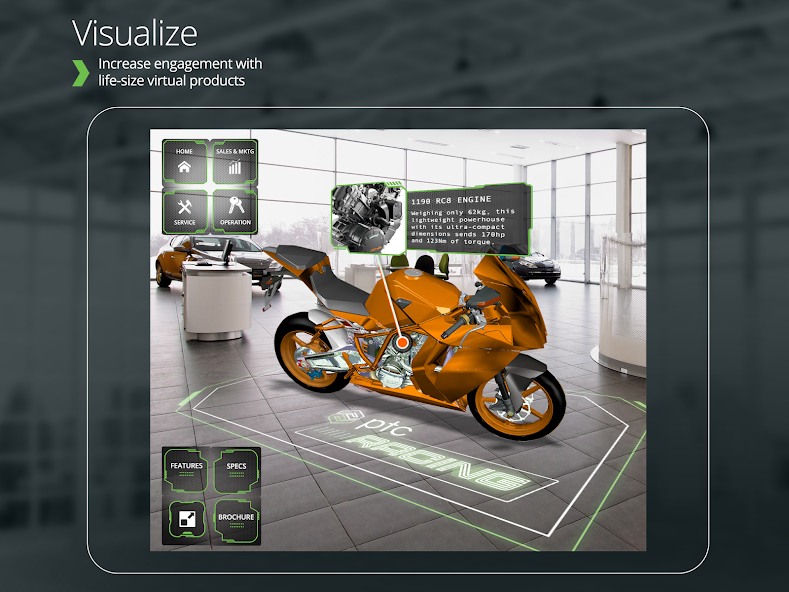Tap the resize arrow icon tile
This screenshot has width=789, height=592.
click(186, 520)
